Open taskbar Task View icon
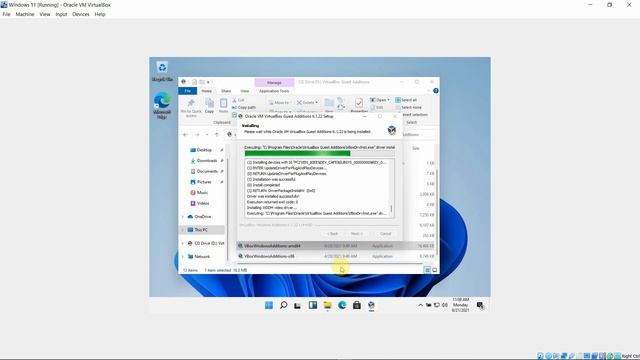Image resolution: width=640 pixels, height=360 pixels. (x=298, y=305)
